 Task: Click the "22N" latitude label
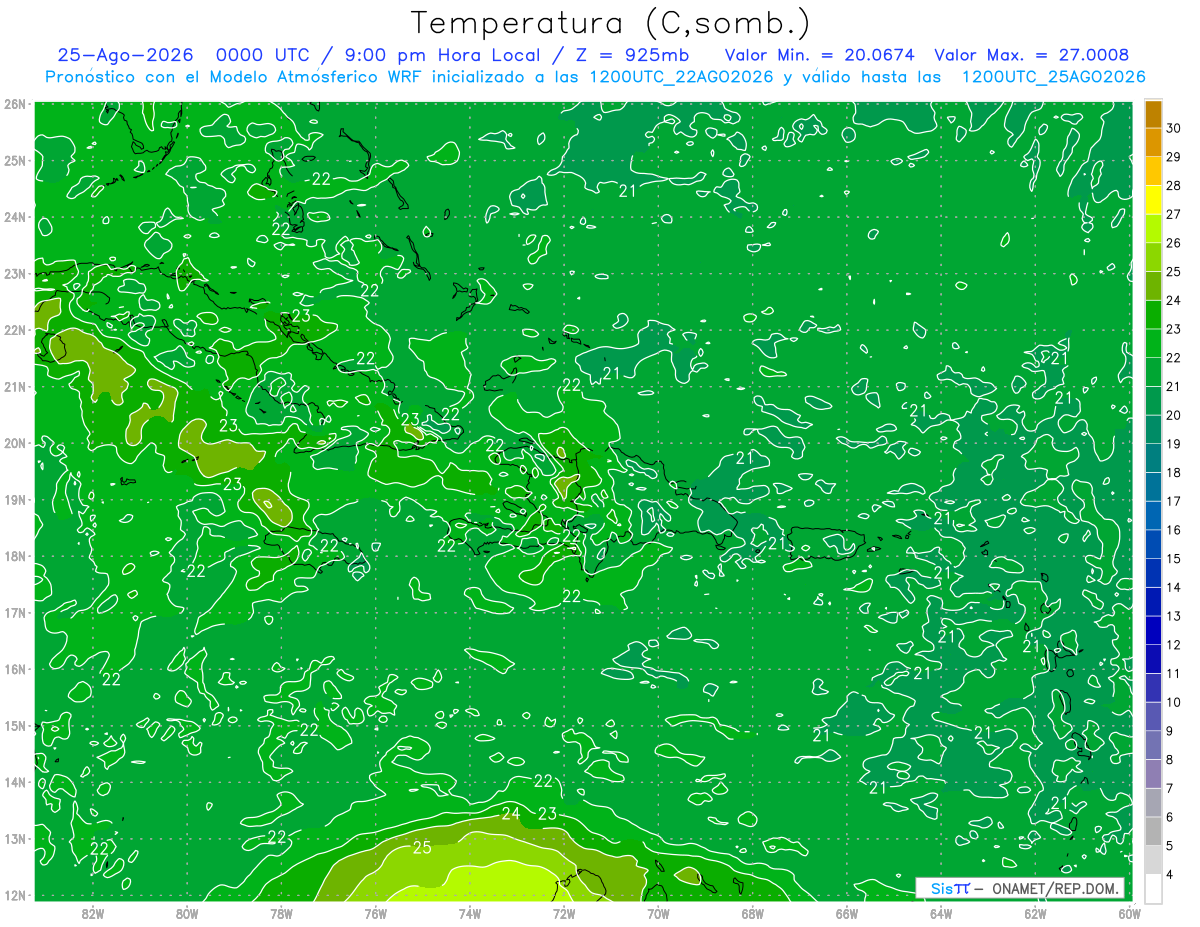[x=15, y=330]
